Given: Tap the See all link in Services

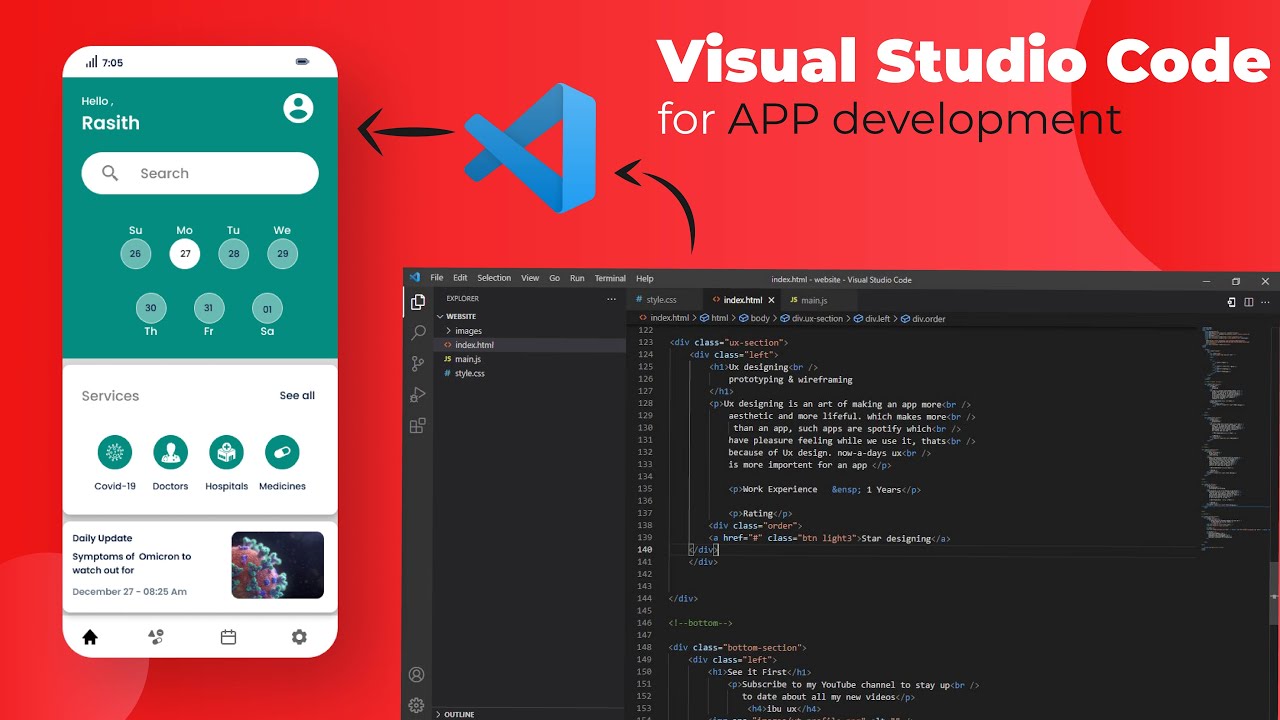Looking at the screenshot, I should pos(297,395).
